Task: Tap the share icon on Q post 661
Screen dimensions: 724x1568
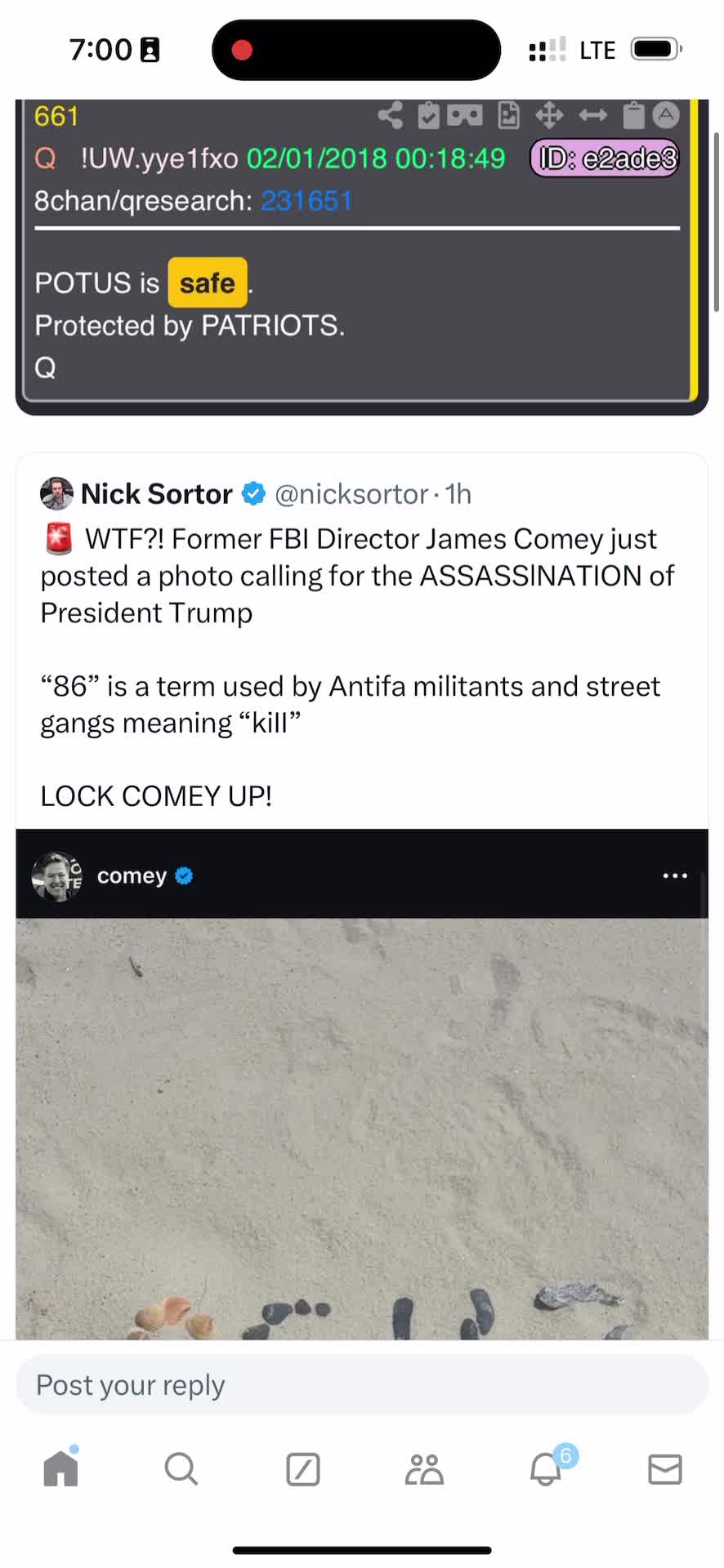Action: pyautogui.click(x=390, y=116)
